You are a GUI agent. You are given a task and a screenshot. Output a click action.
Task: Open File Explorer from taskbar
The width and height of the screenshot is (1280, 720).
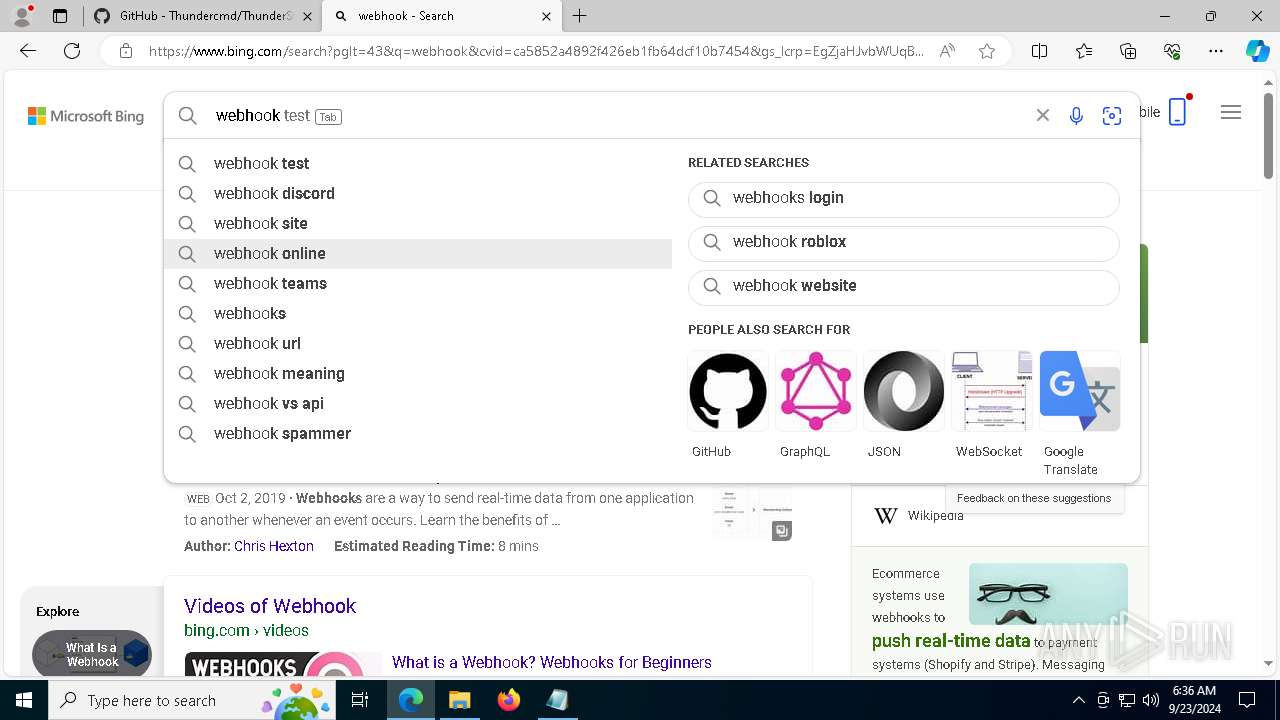pos(459,700)
